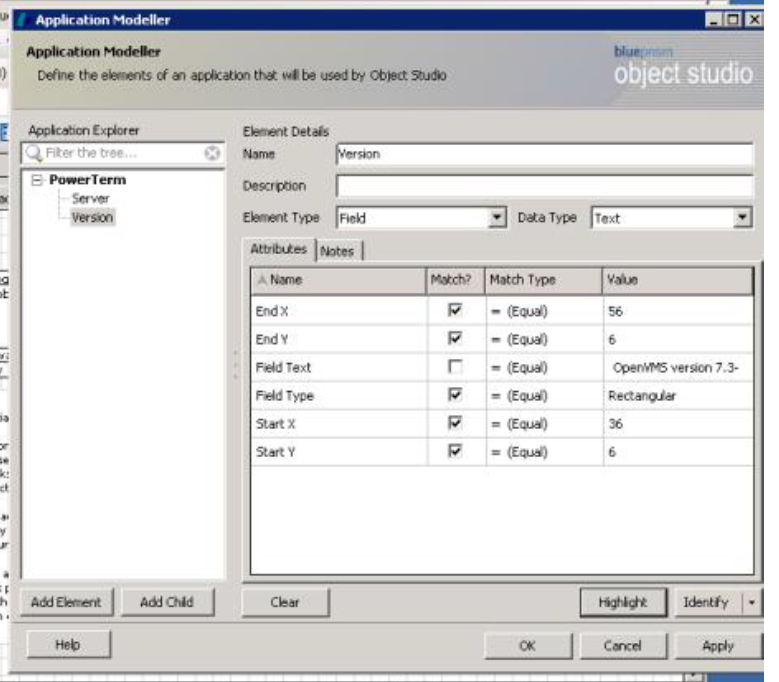779x682 pixels.
Task: Clear the tree filter with the X icon
Action: [212, 153]
